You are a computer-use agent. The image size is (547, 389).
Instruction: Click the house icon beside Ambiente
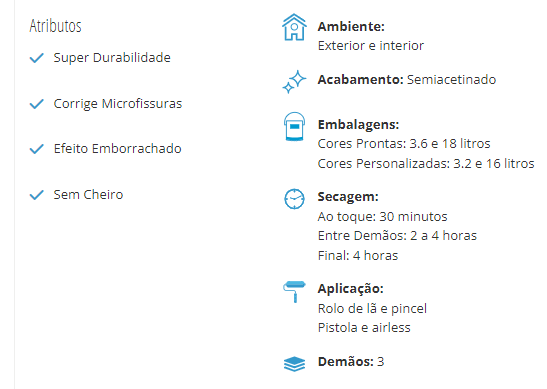(x=294, y=27)
